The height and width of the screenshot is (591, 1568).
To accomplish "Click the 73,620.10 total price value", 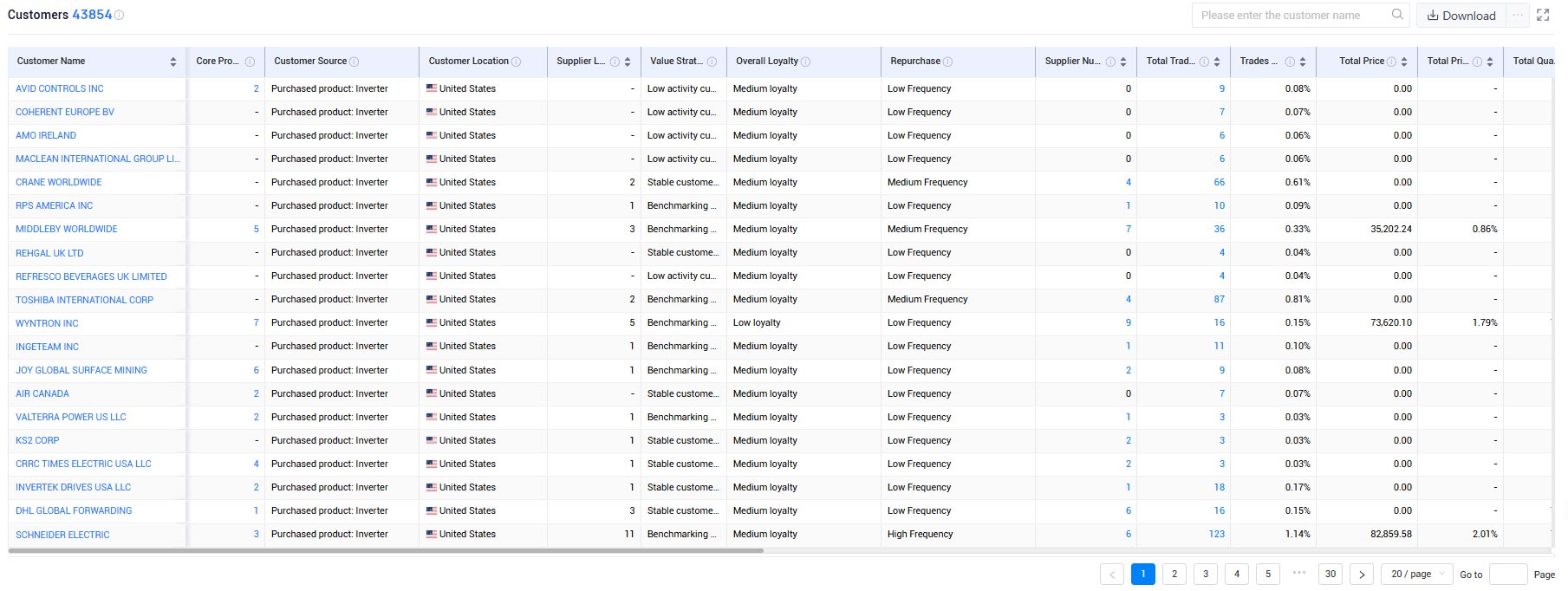I will coord(1391,322).
